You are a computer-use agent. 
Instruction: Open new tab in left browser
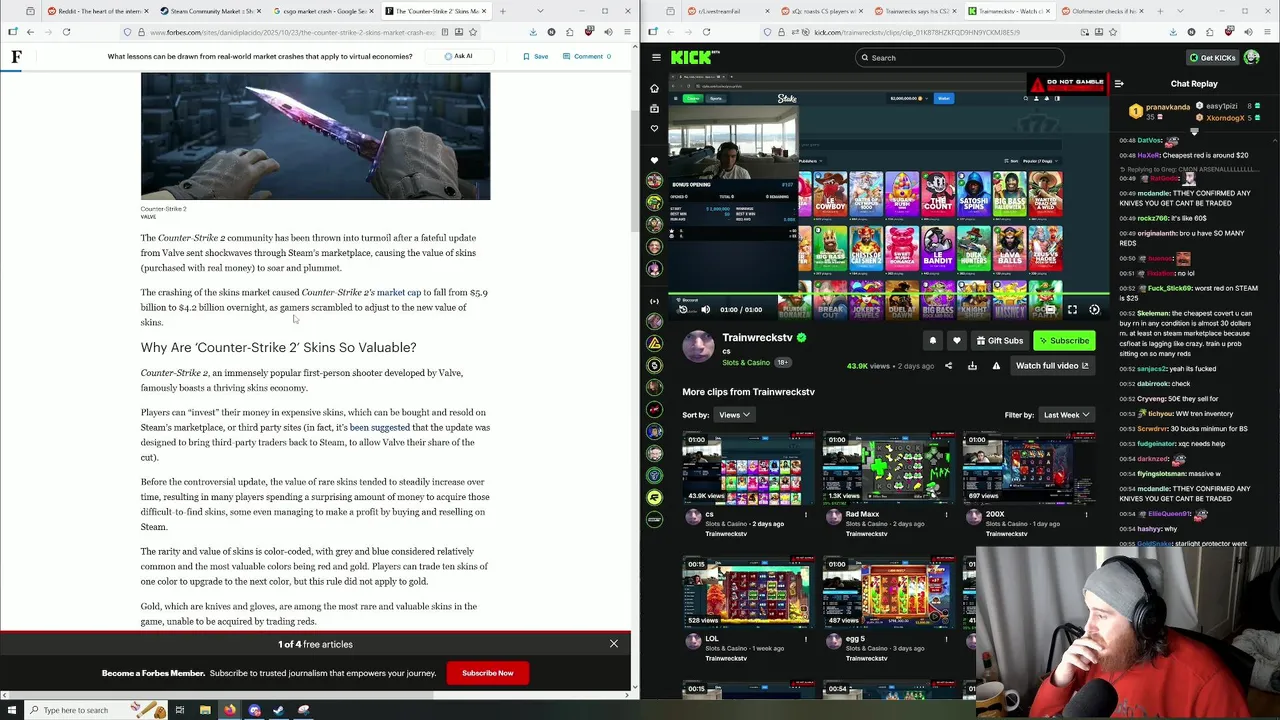[502, 11]
